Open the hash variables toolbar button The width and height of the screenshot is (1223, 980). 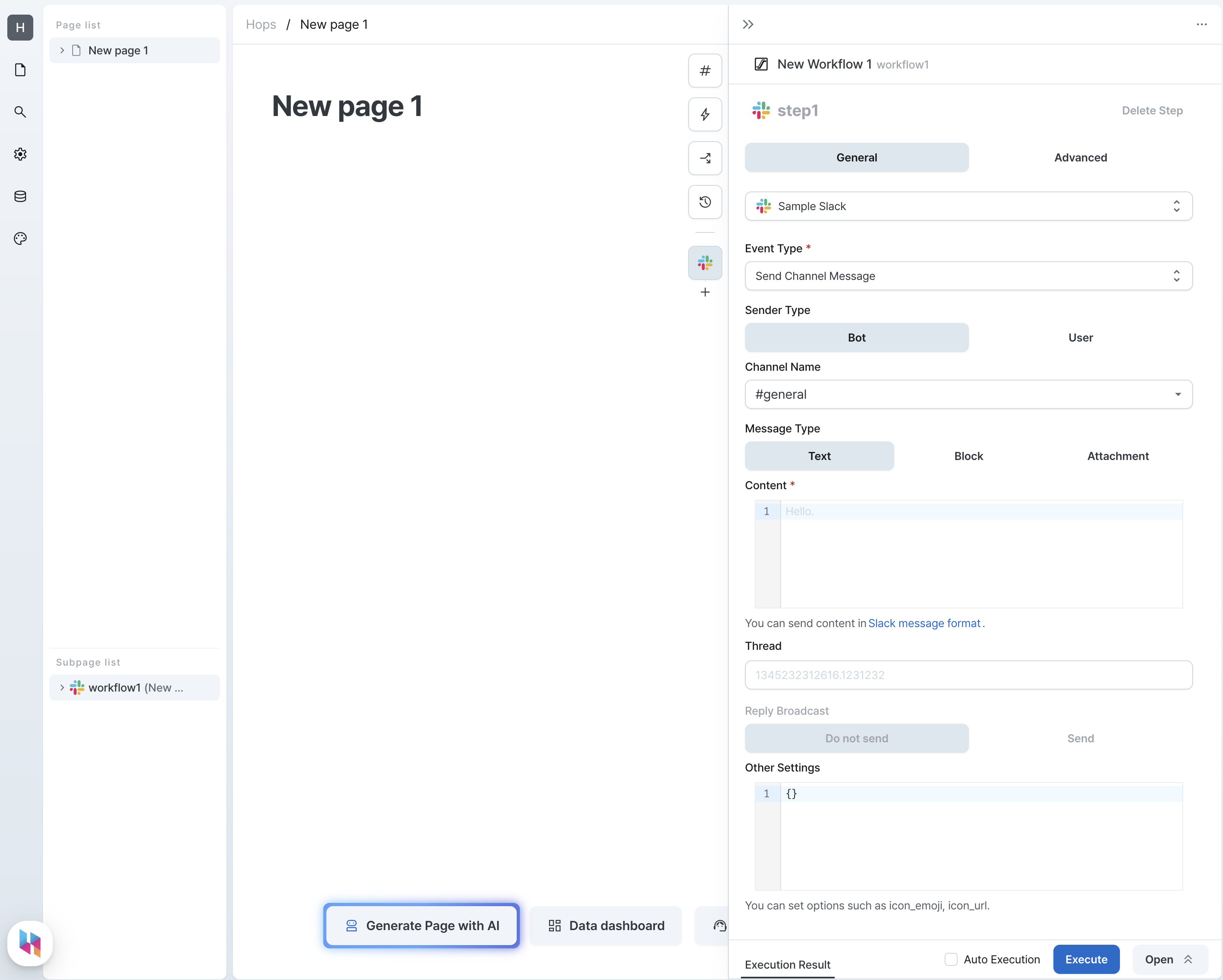click(x=704, y=70)
